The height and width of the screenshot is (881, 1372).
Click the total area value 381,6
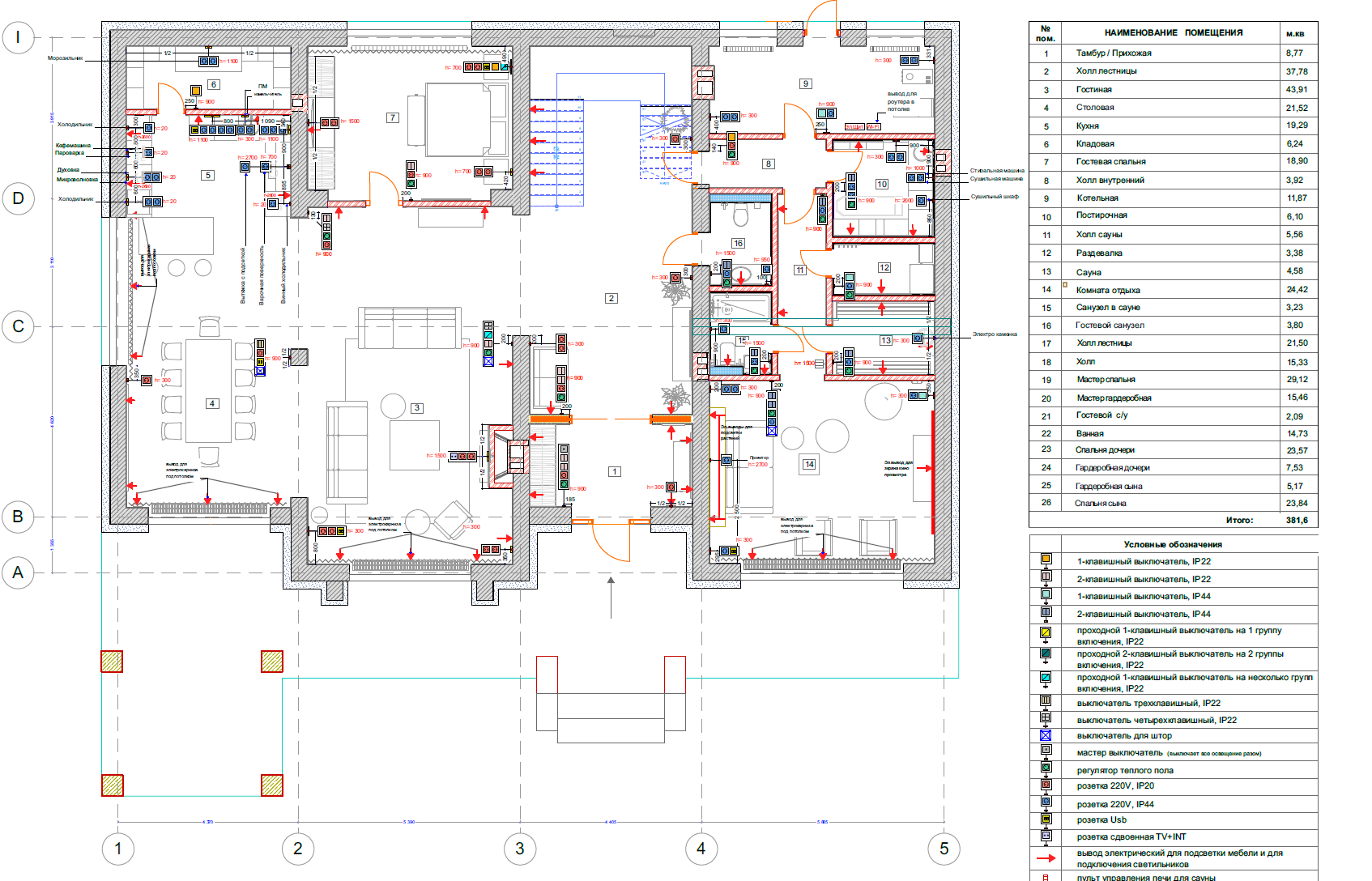tap(1297, 520)
